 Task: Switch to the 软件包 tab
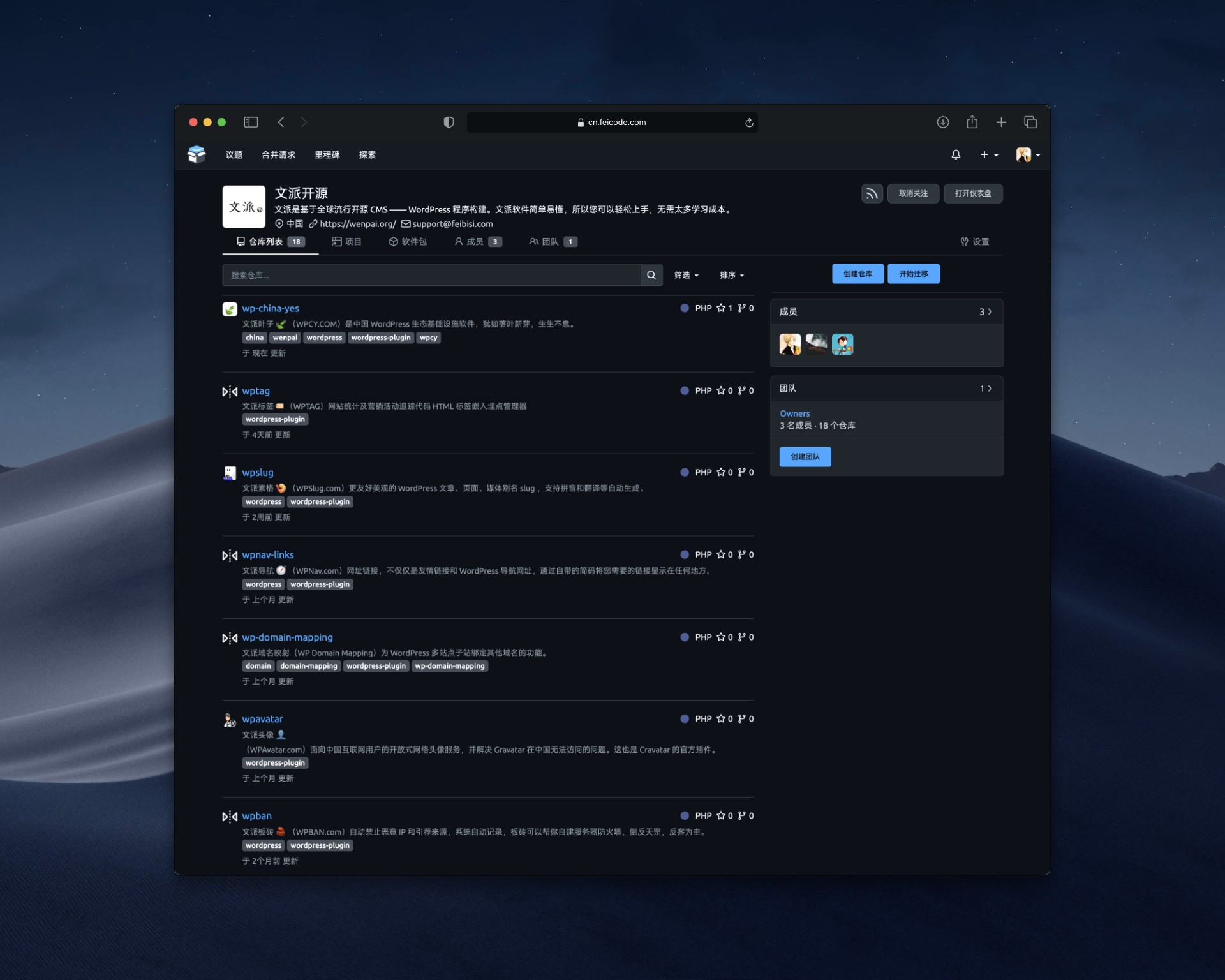(408, 242)
